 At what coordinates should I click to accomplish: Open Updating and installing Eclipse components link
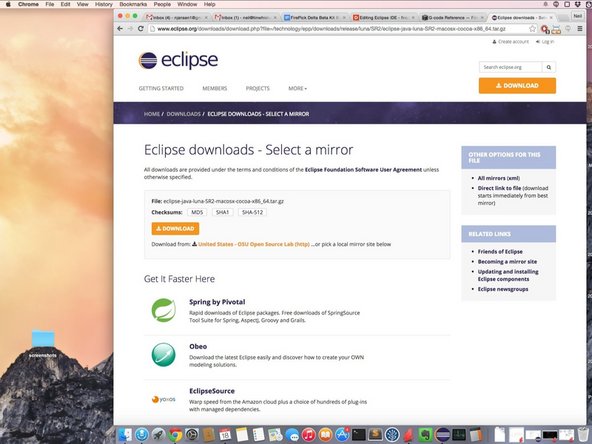click(508, 275)
